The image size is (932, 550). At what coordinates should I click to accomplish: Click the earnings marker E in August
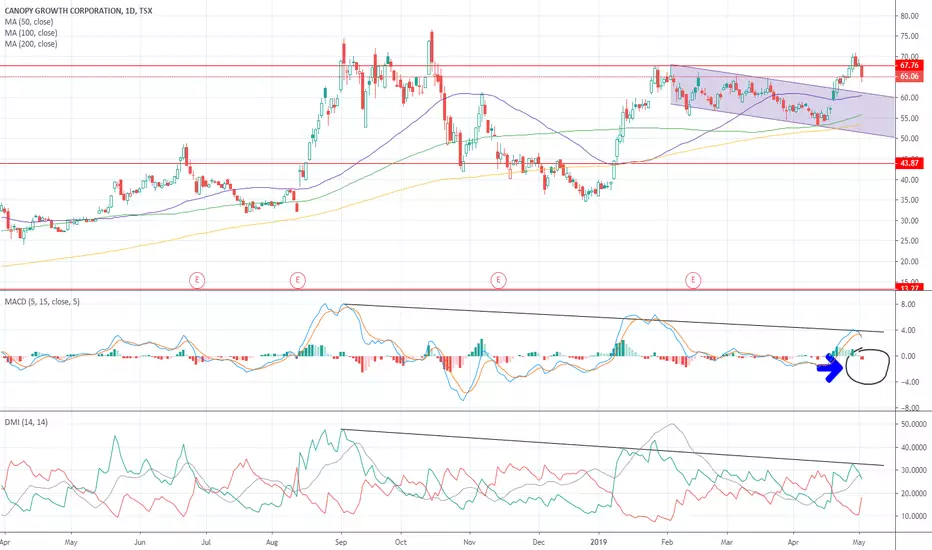tap(297, 279)
